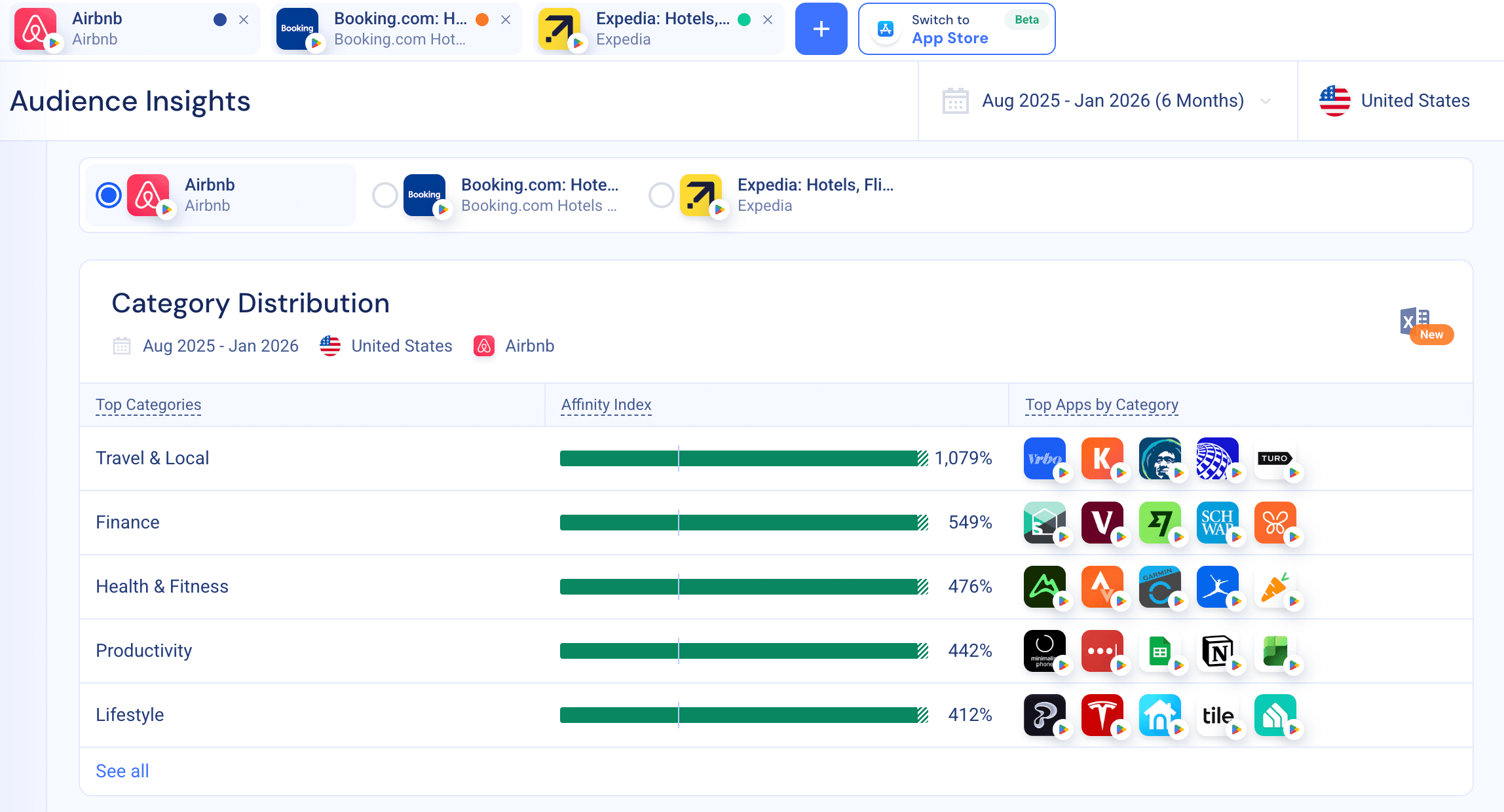Open the Schwab app icon in Finance
1504x812 pixels.
coord(1217,523)
